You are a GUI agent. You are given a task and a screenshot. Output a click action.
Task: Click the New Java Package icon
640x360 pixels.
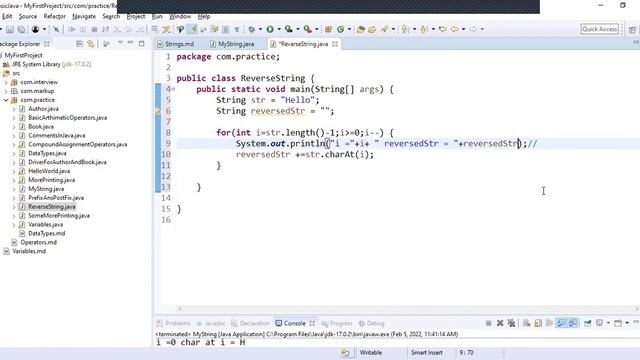[x=328, y=29]
